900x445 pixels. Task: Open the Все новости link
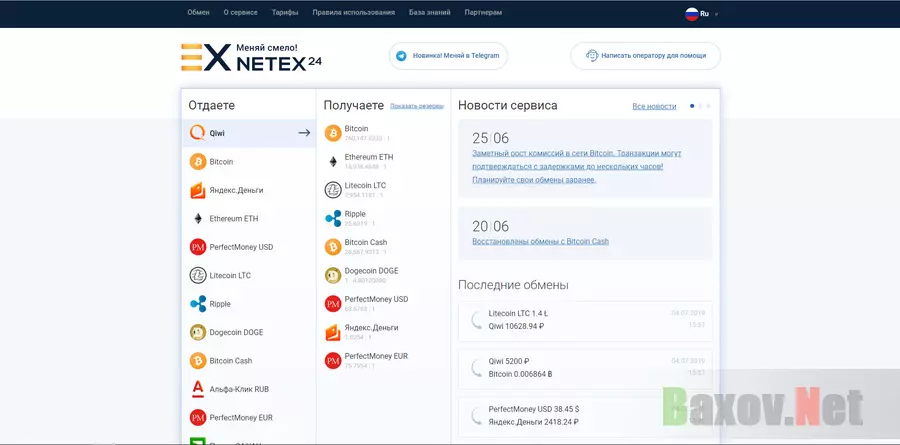tap(654, 106)
